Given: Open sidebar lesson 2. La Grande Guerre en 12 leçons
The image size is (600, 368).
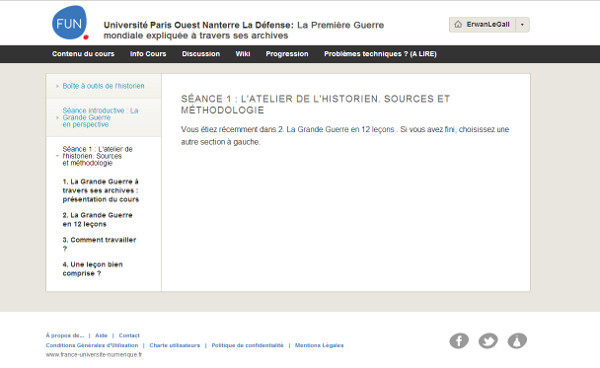Looking at the screenshot, I should 98,220.
